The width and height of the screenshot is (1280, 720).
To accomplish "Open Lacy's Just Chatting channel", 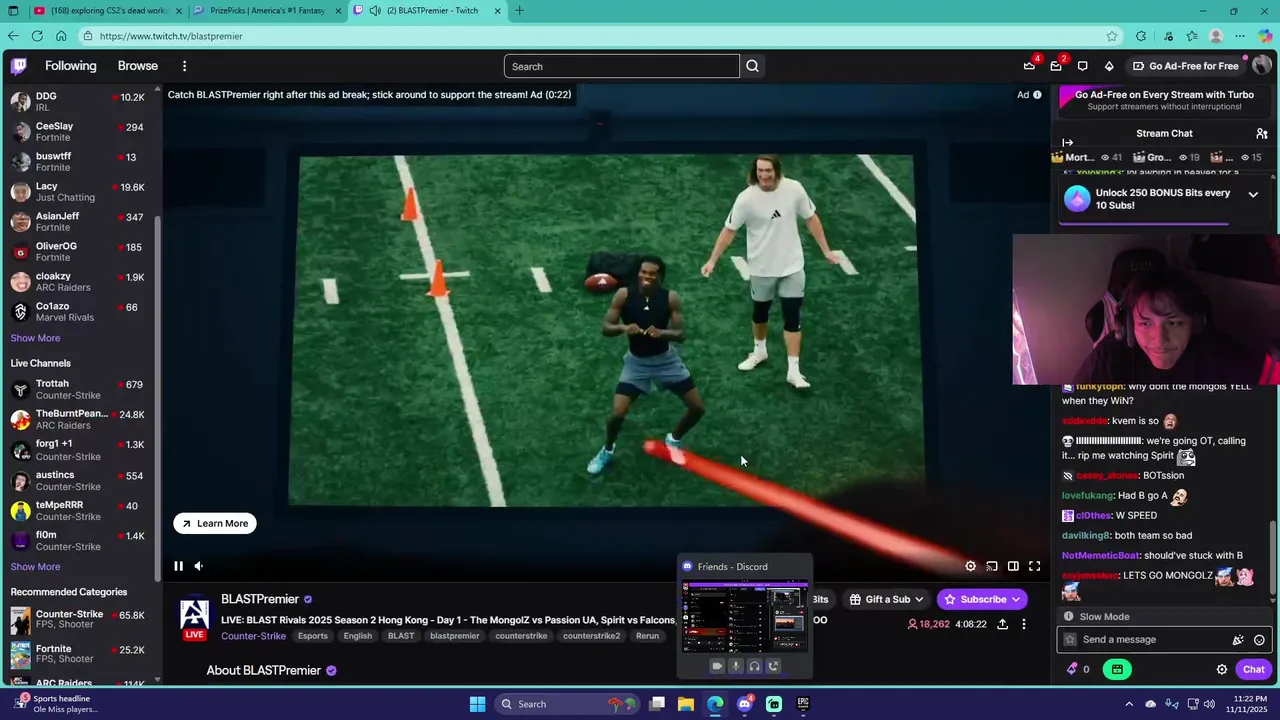I will [80, 192].
